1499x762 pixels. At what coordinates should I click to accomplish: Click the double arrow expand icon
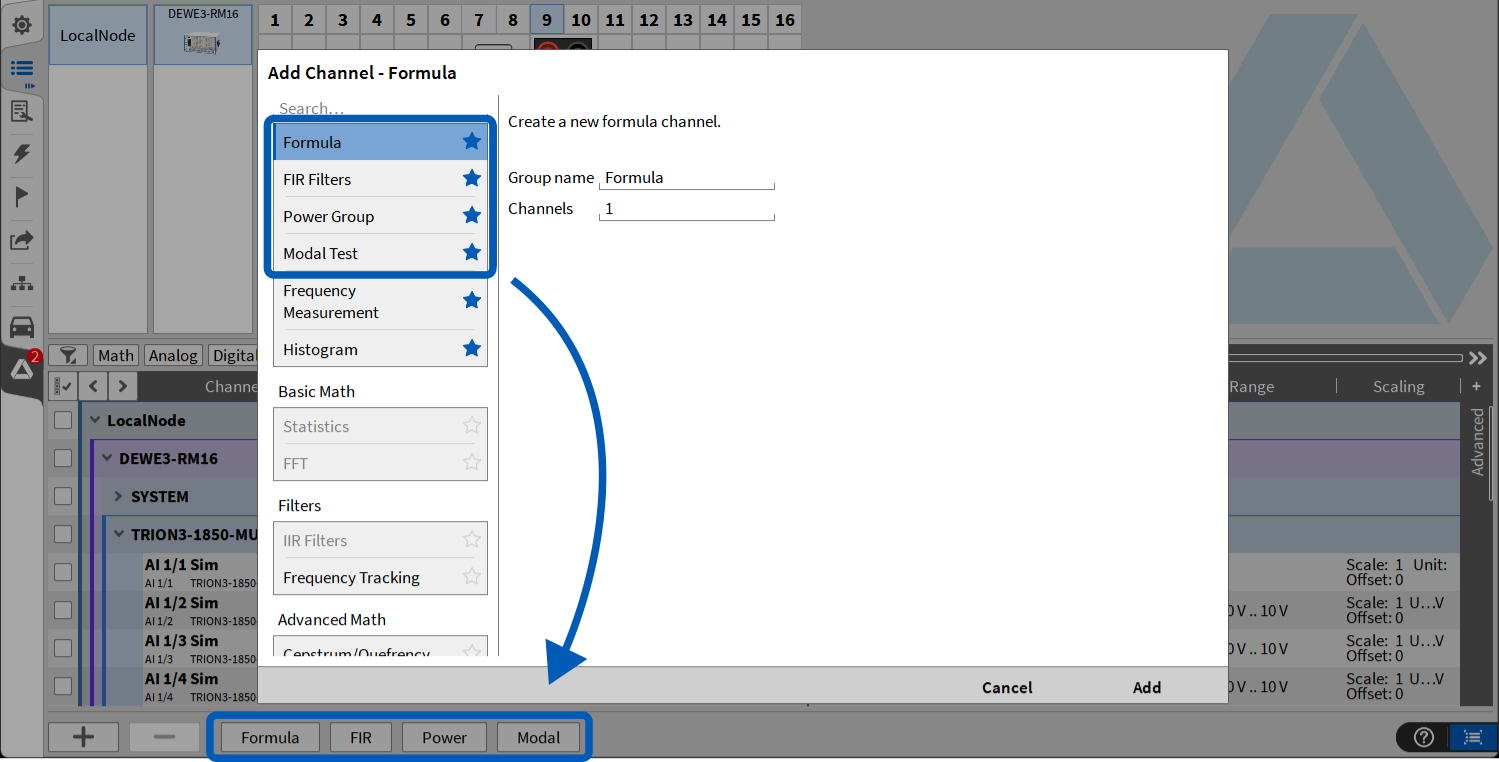[x=1478, y=358]
